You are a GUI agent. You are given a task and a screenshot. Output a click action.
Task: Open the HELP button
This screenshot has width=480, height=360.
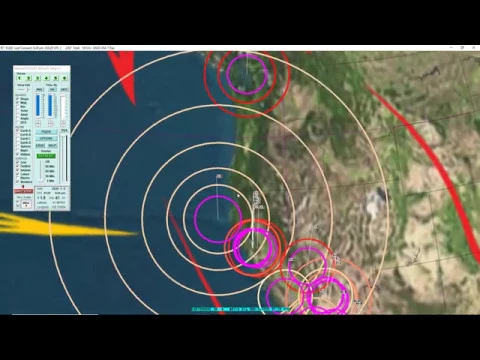52,146
